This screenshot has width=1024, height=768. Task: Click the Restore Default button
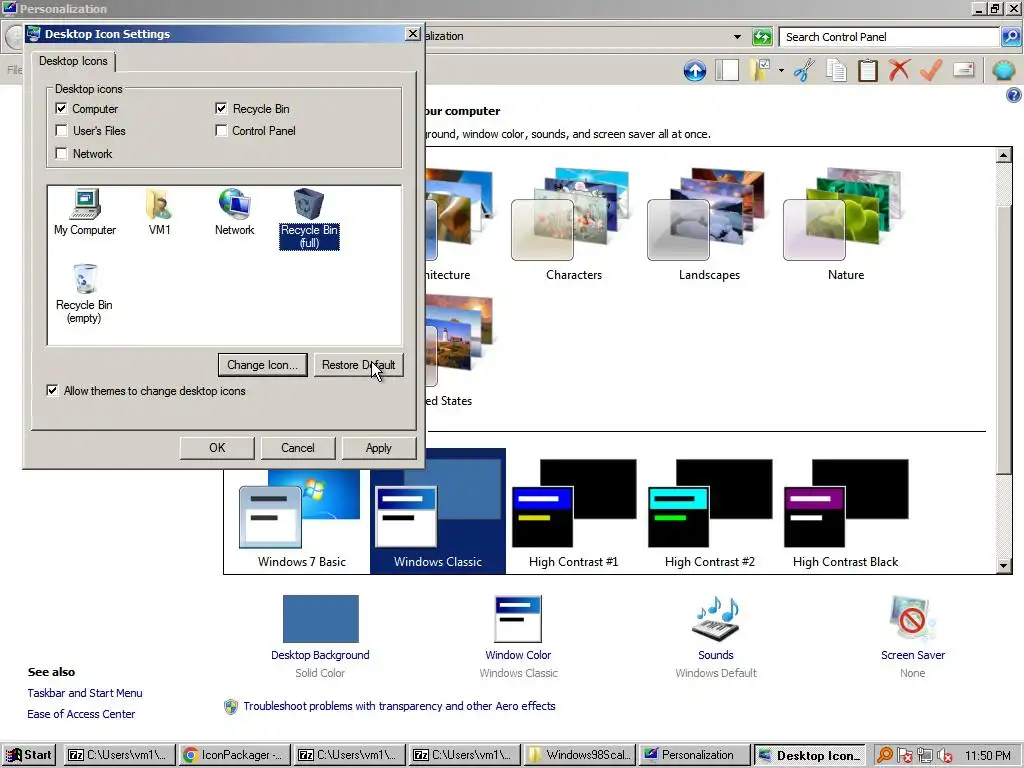[x=358, y=365]
